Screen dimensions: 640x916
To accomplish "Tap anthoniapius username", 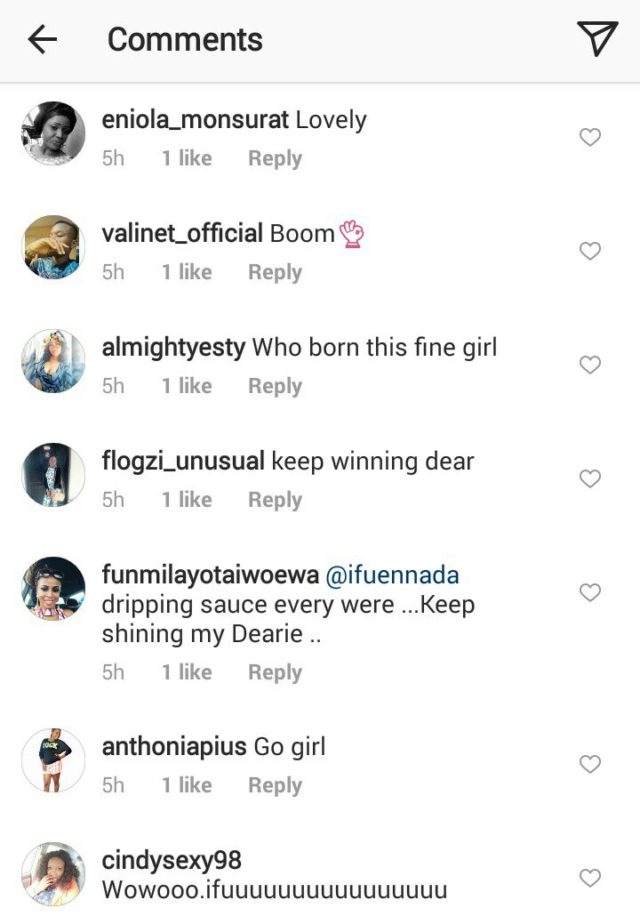I will pyautogui.click(x=174, y=747).
